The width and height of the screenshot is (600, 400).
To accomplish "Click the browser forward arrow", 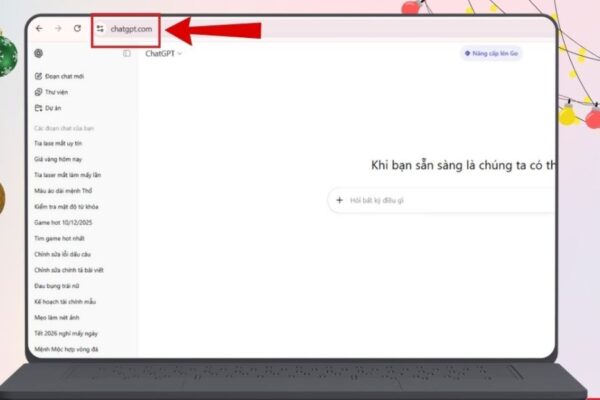I will tap(57, 29).
